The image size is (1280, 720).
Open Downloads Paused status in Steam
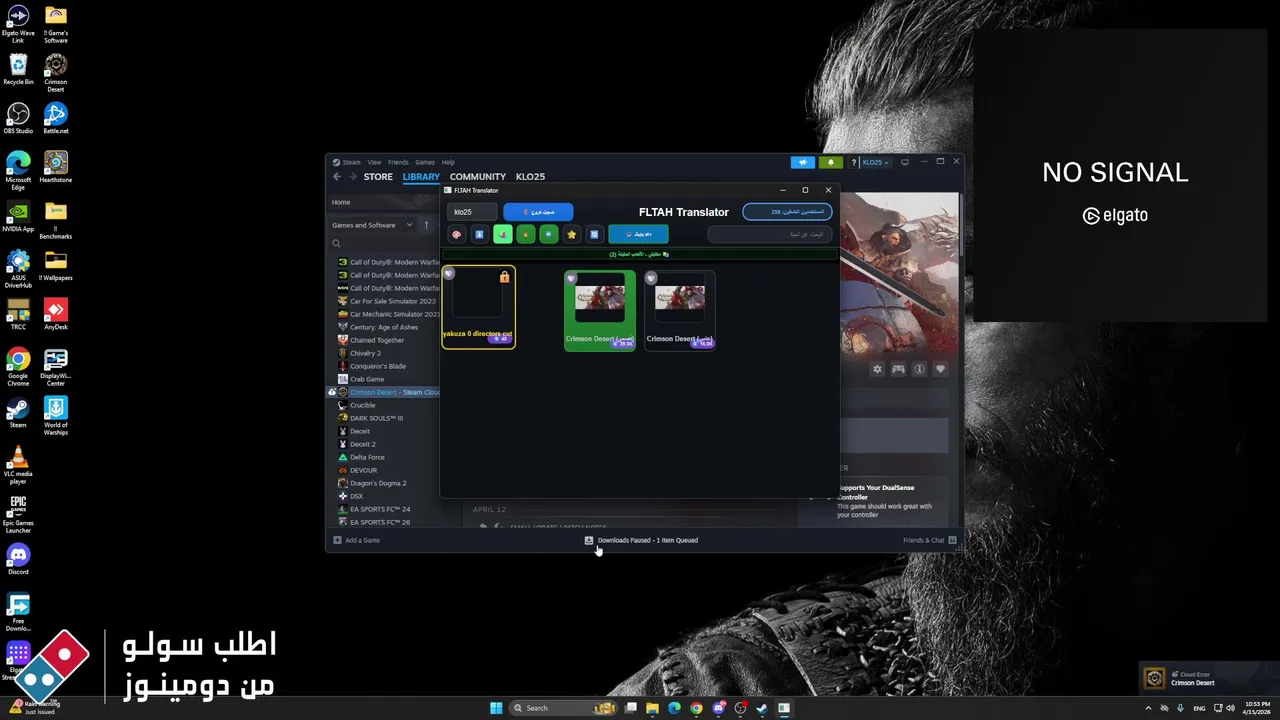[641, 540]
